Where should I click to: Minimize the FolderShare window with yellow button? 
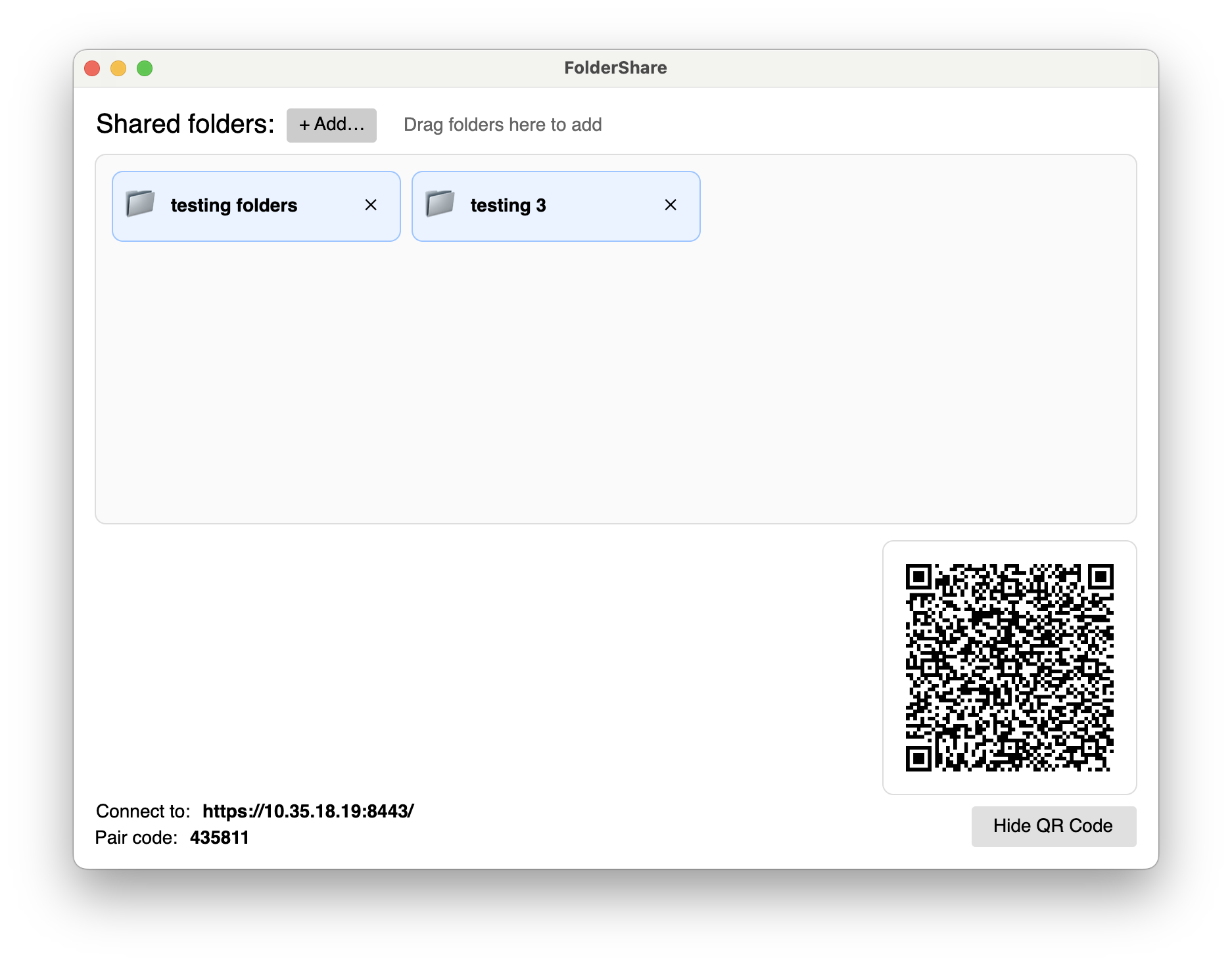pyautogui.click(x=118, y=68)
